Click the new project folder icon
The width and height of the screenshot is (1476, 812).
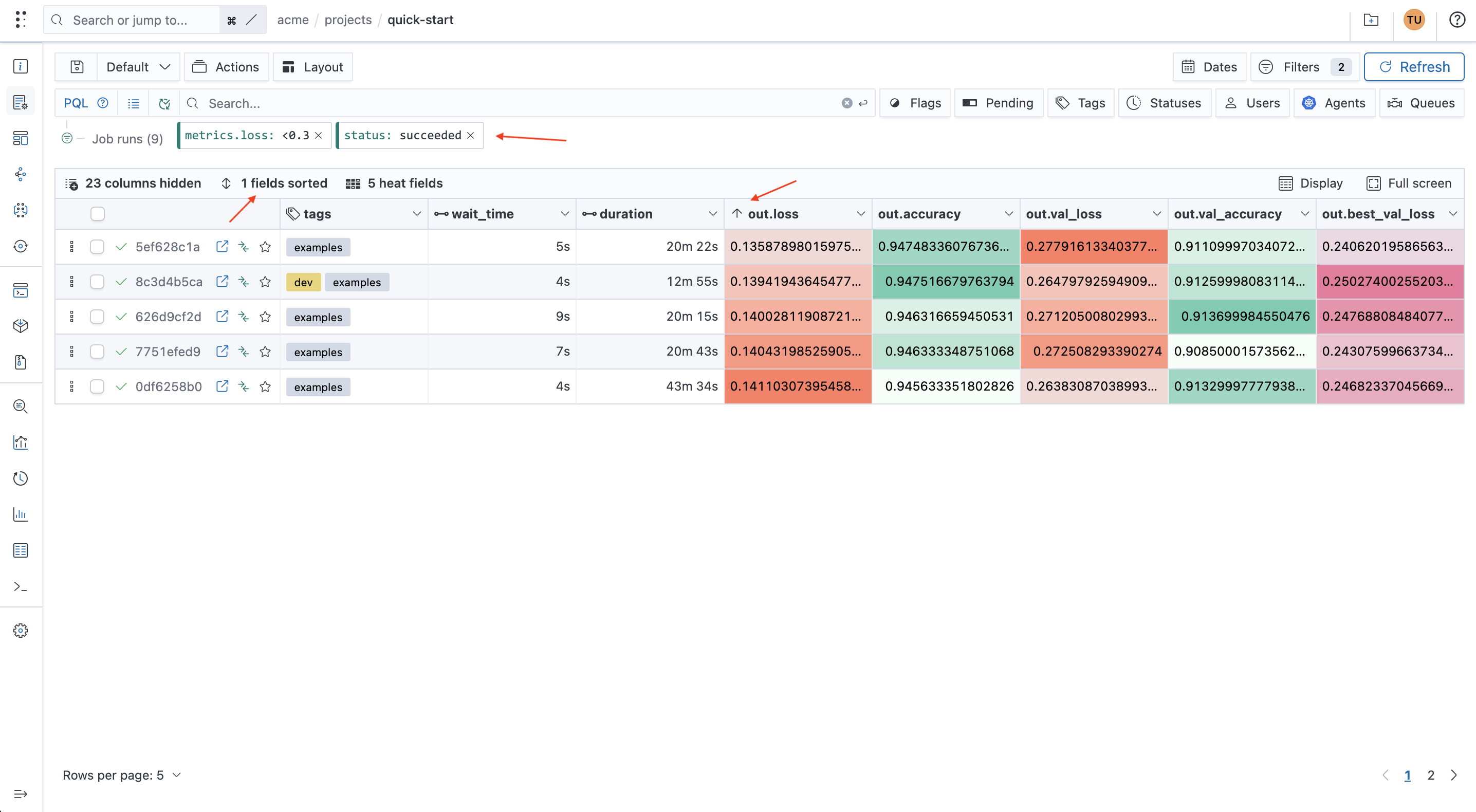tap(1371, 20)
